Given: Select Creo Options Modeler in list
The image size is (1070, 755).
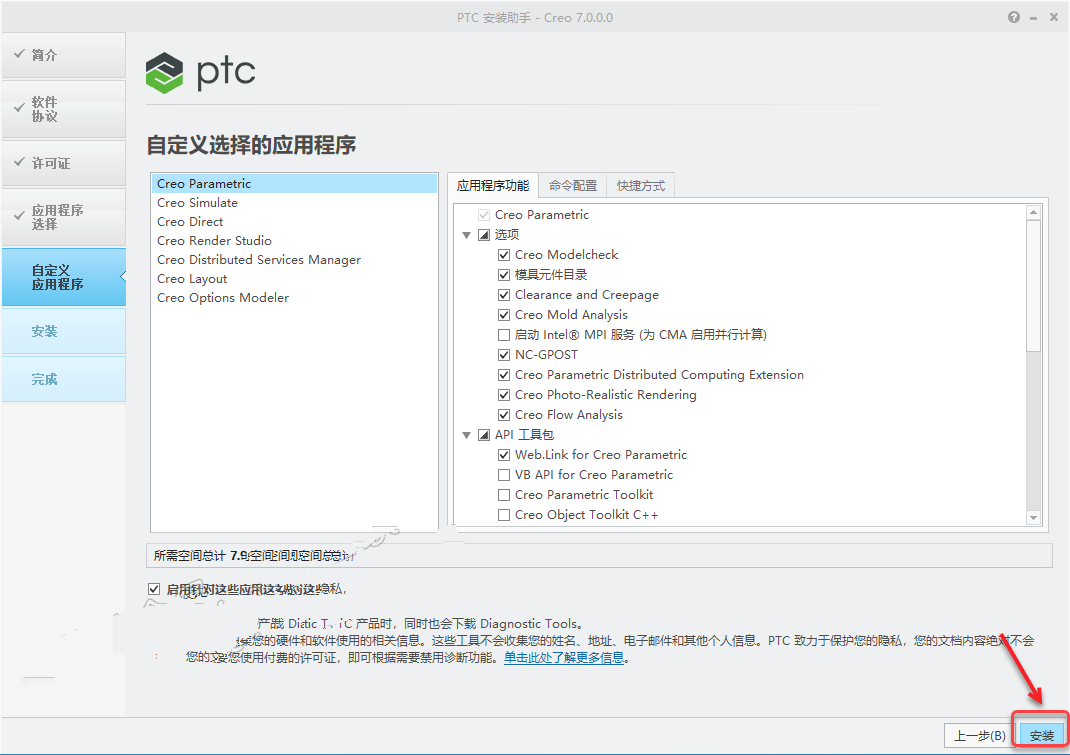Looking at the screenshot, I should tap(294, 298).
